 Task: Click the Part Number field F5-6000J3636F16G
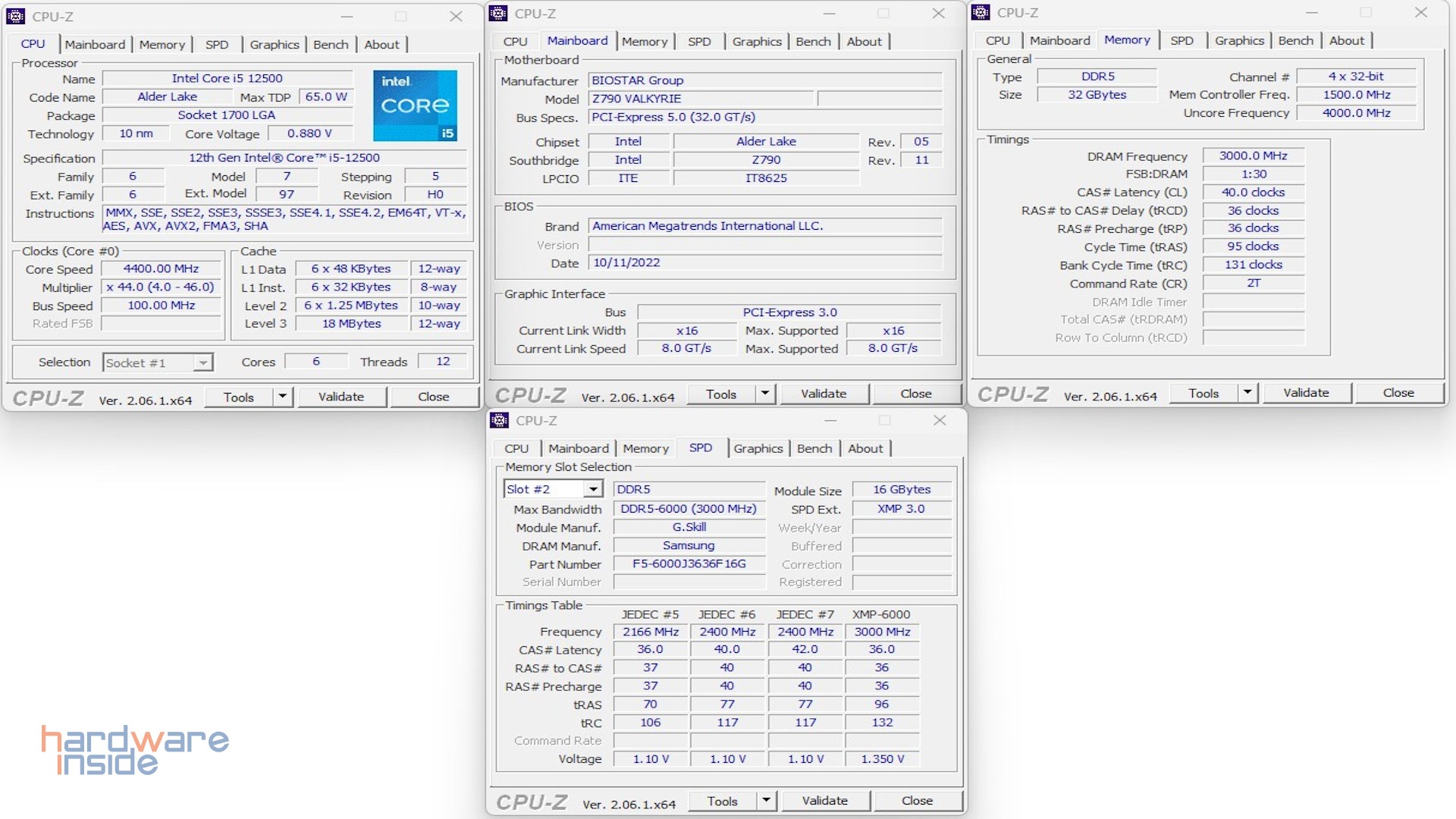pyautogui.click(x=689, y=564)
